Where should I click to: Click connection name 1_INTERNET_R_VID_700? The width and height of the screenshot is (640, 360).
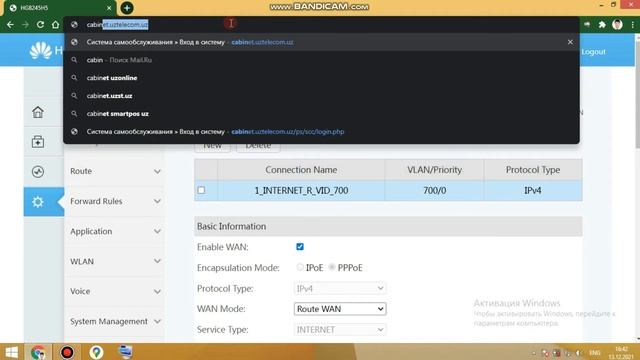[301, 191]
